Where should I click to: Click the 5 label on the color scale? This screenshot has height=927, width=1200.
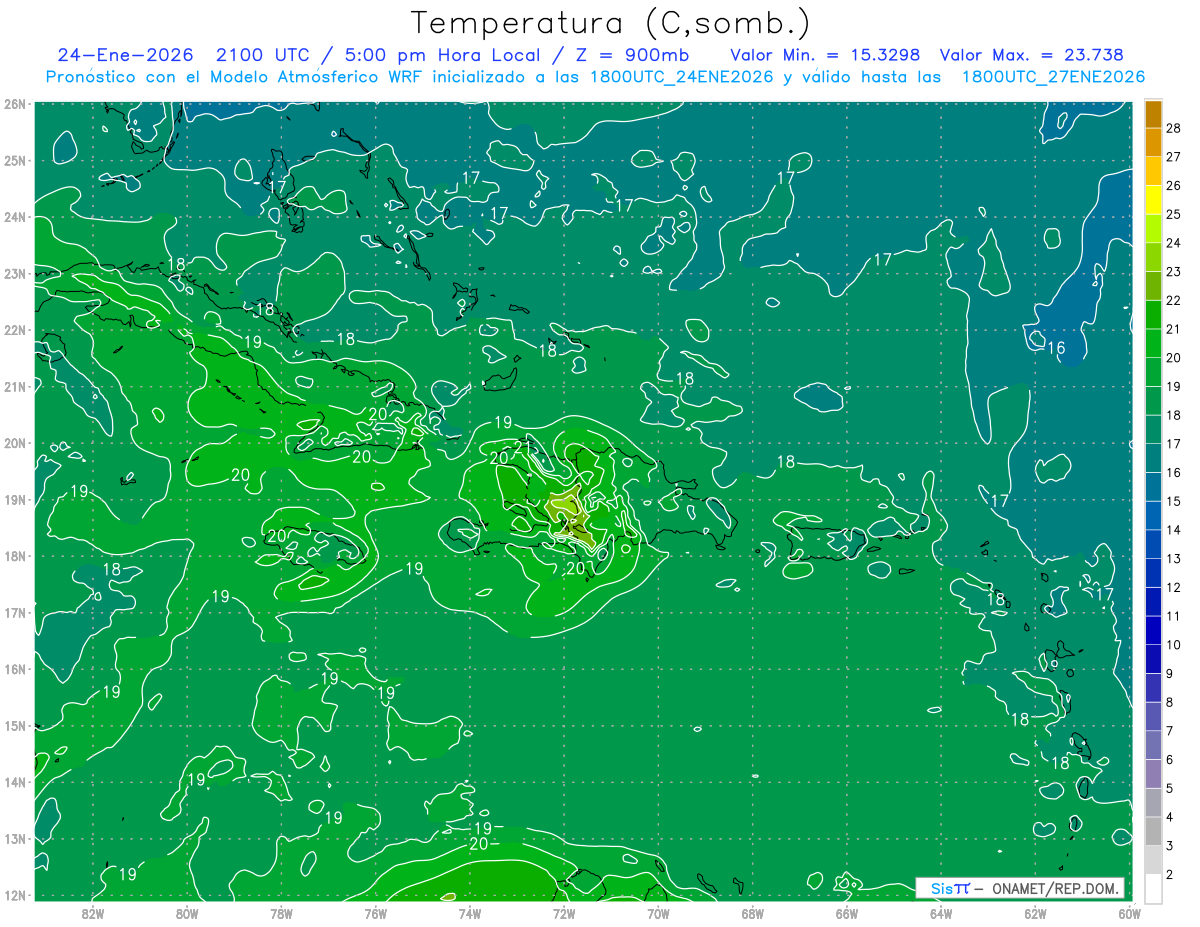click(x=1170, y=789)
